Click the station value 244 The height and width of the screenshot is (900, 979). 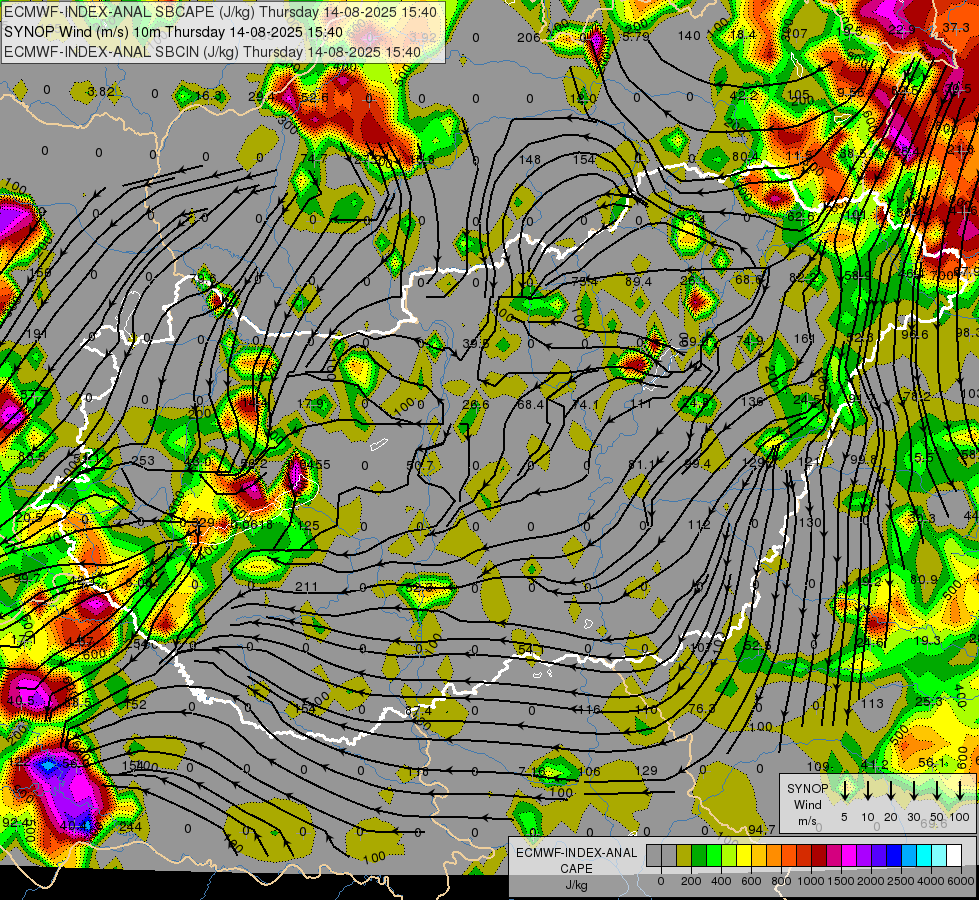[x=130, y=826]
